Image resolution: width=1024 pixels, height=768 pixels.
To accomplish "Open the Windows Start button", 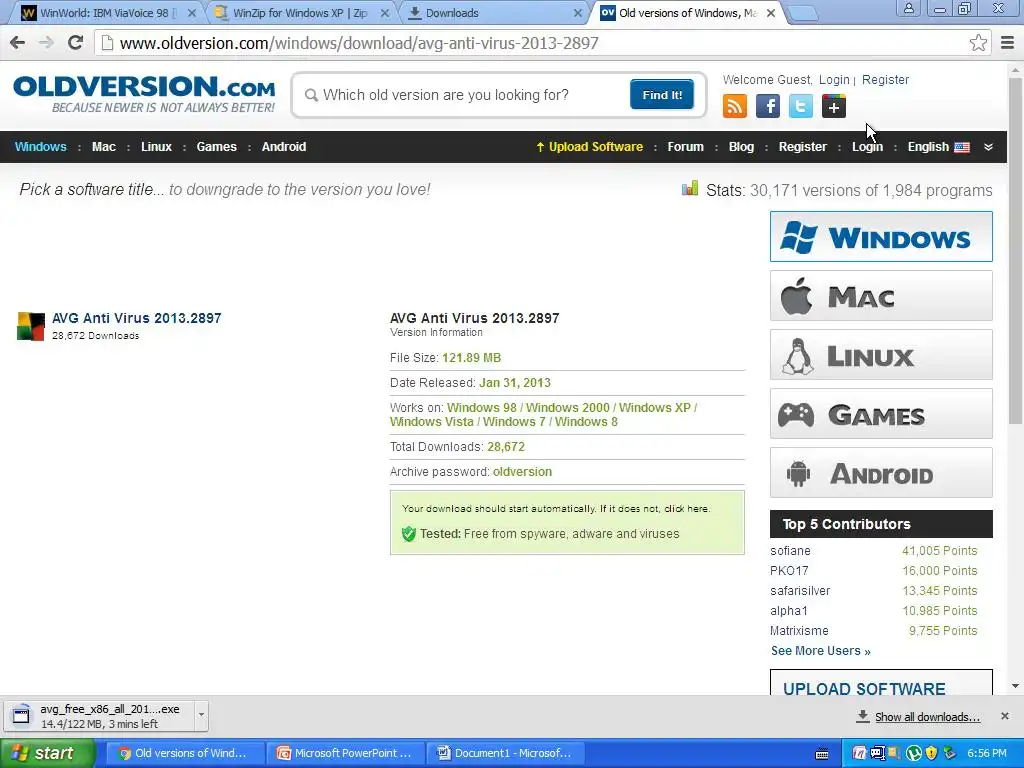I will click(x=47, y=754).
